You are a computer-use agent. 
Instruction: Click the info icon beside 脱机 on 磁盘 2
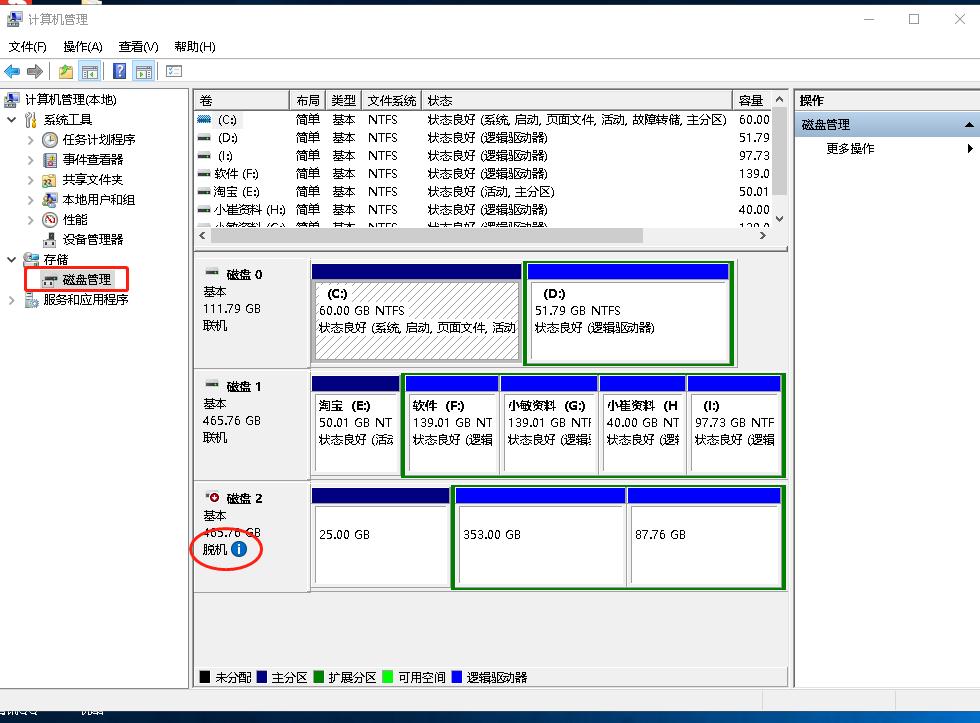click(x=239, y=549)
